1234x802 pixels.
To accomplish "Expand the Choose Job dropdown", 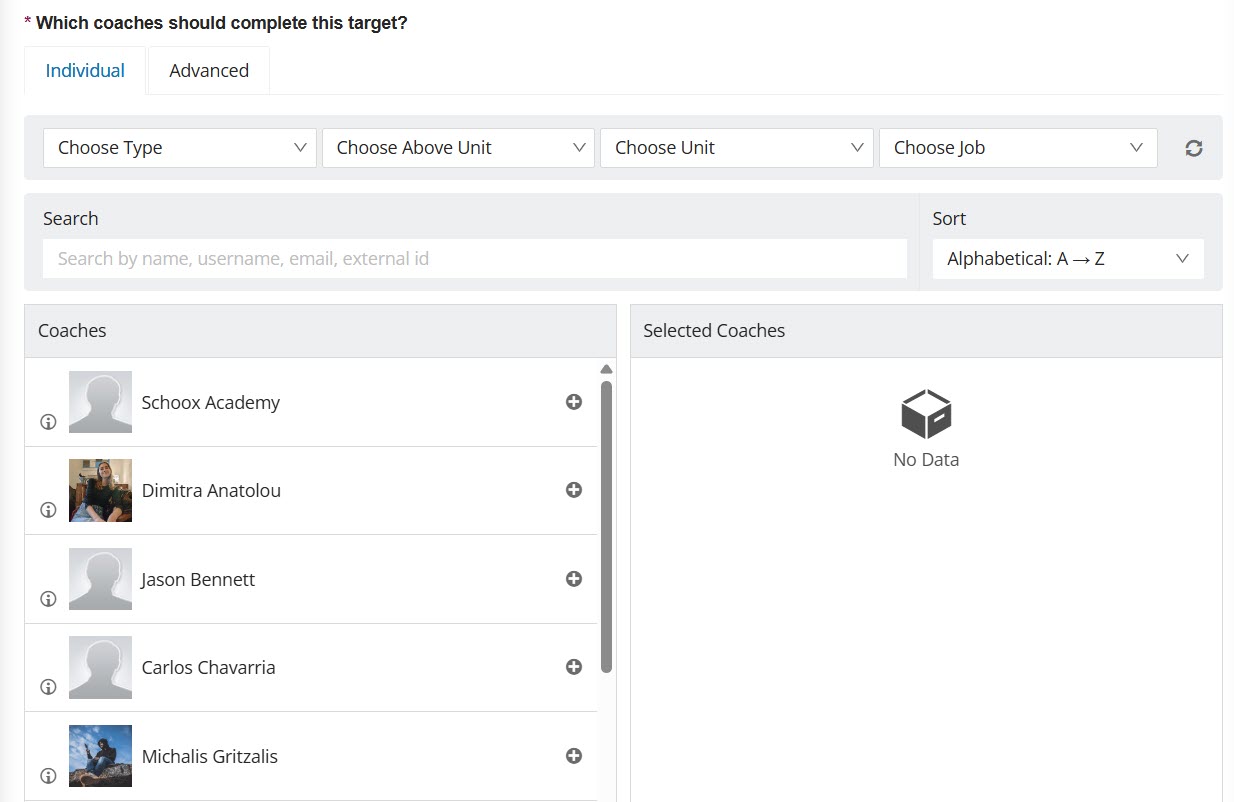I will tap(1017, 148).
